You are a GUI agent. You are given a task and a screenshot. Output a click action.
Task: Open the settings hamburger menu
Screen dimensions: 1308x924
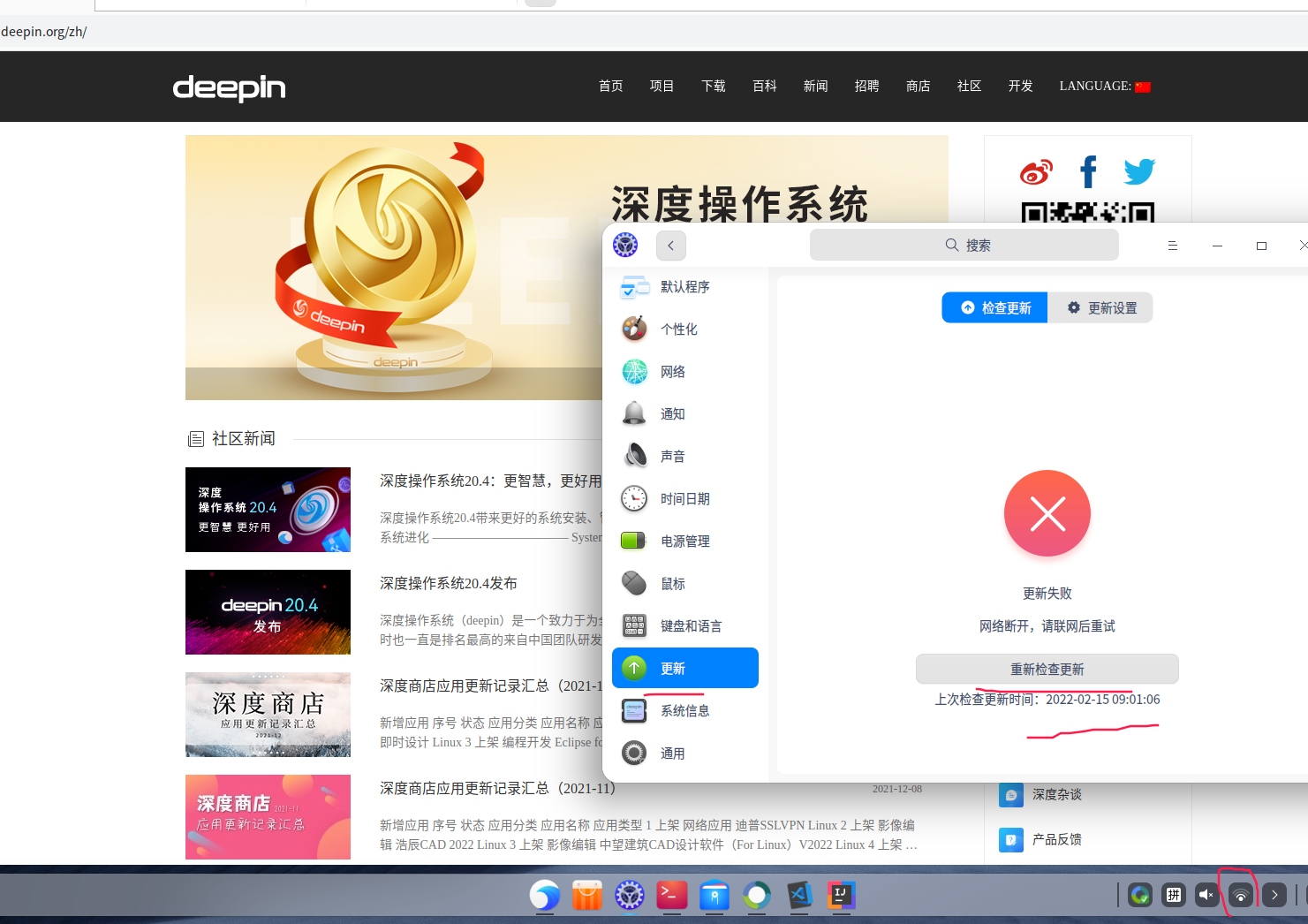tap(1173, 245)
